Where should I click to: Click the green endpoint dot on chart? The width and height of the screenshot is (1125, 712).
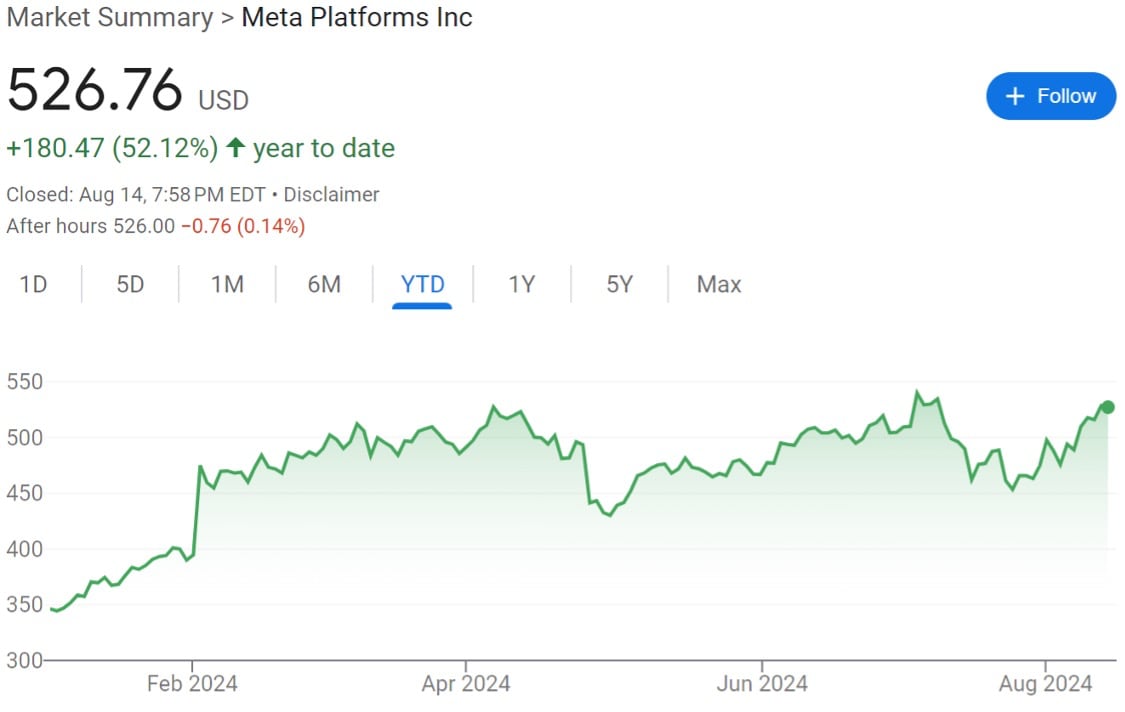[x=1108, y=407]
